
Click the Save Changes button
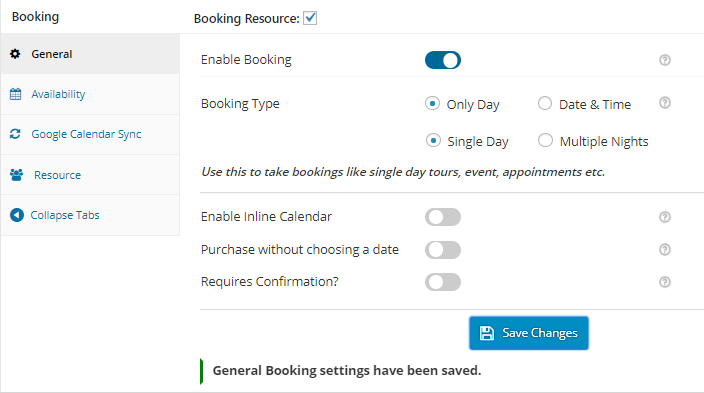[x=529, y=333]
